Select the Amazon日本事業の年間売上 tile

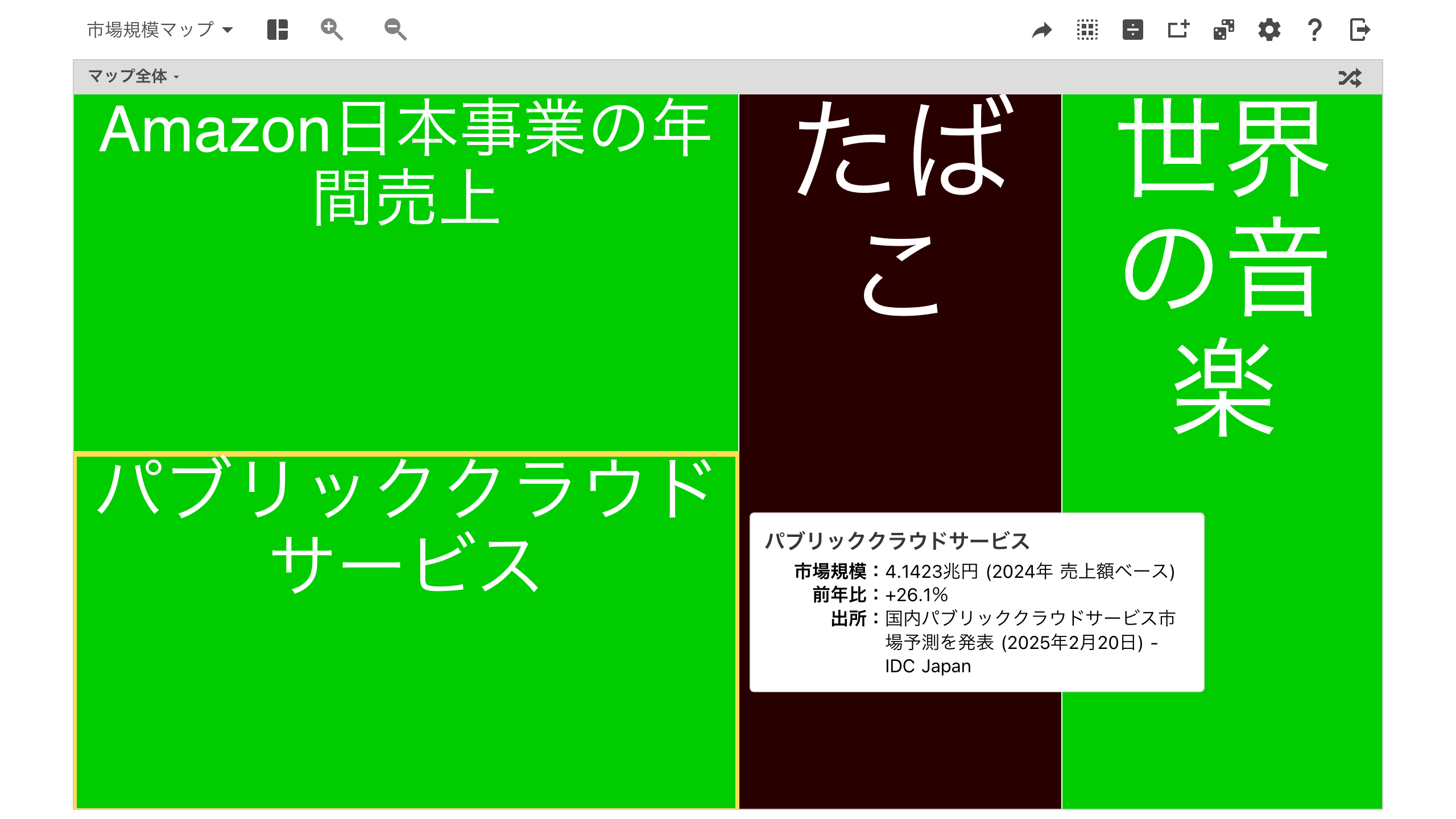(406, 272)
